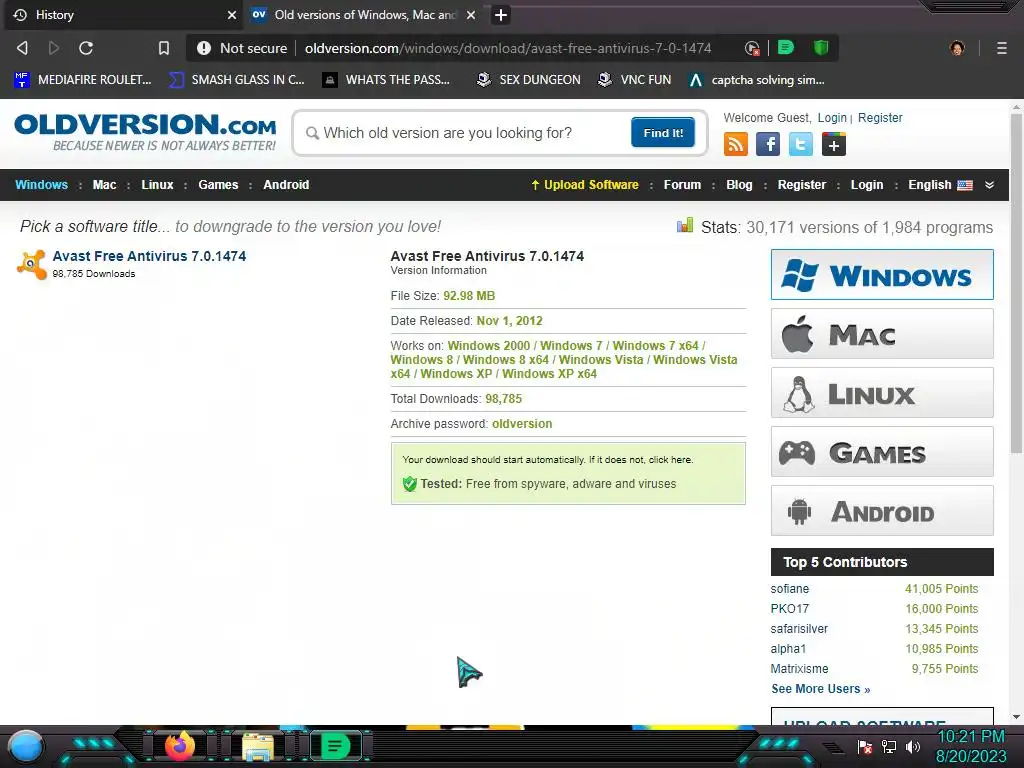Open the volume speaker tray icon

point(912,746)
